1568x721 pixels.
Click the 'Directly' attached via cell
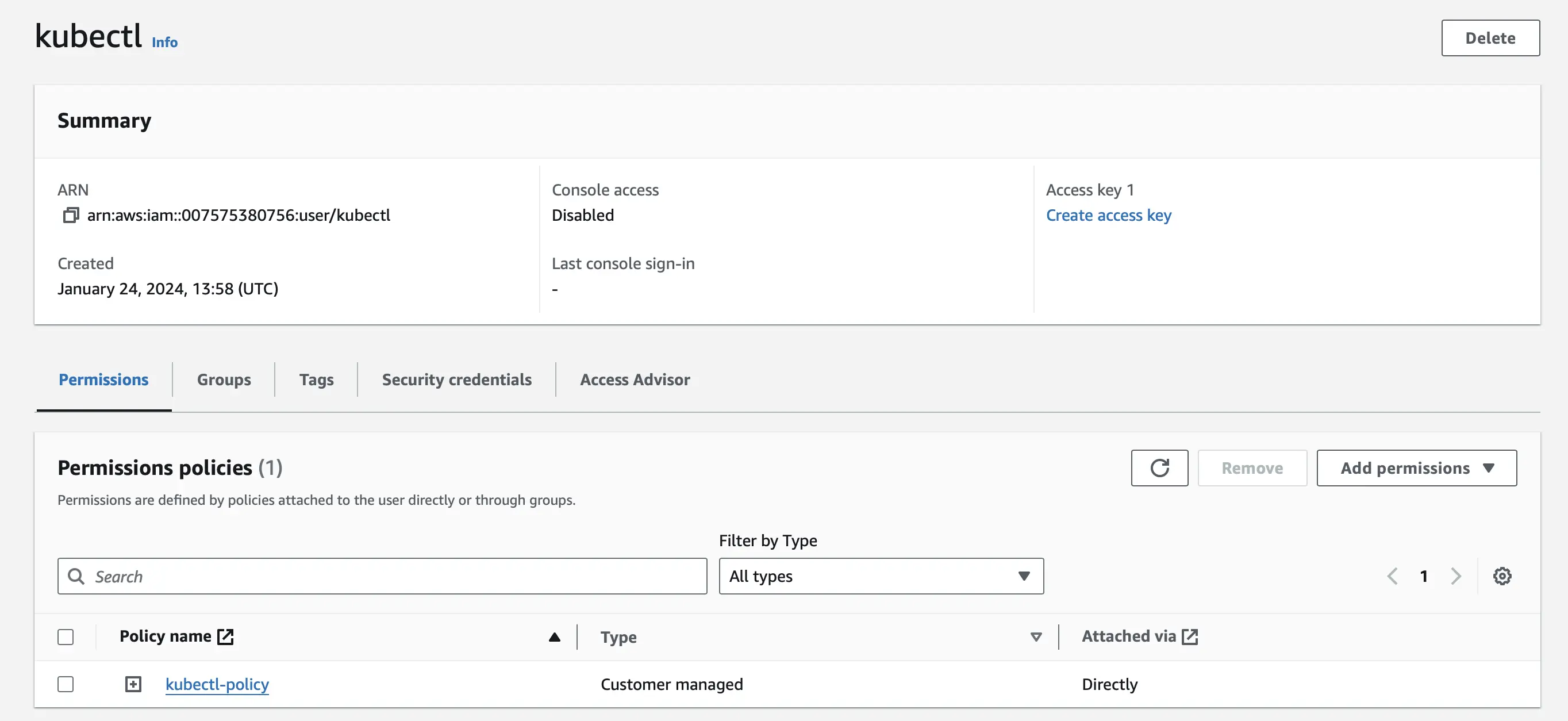point(1109,684)
